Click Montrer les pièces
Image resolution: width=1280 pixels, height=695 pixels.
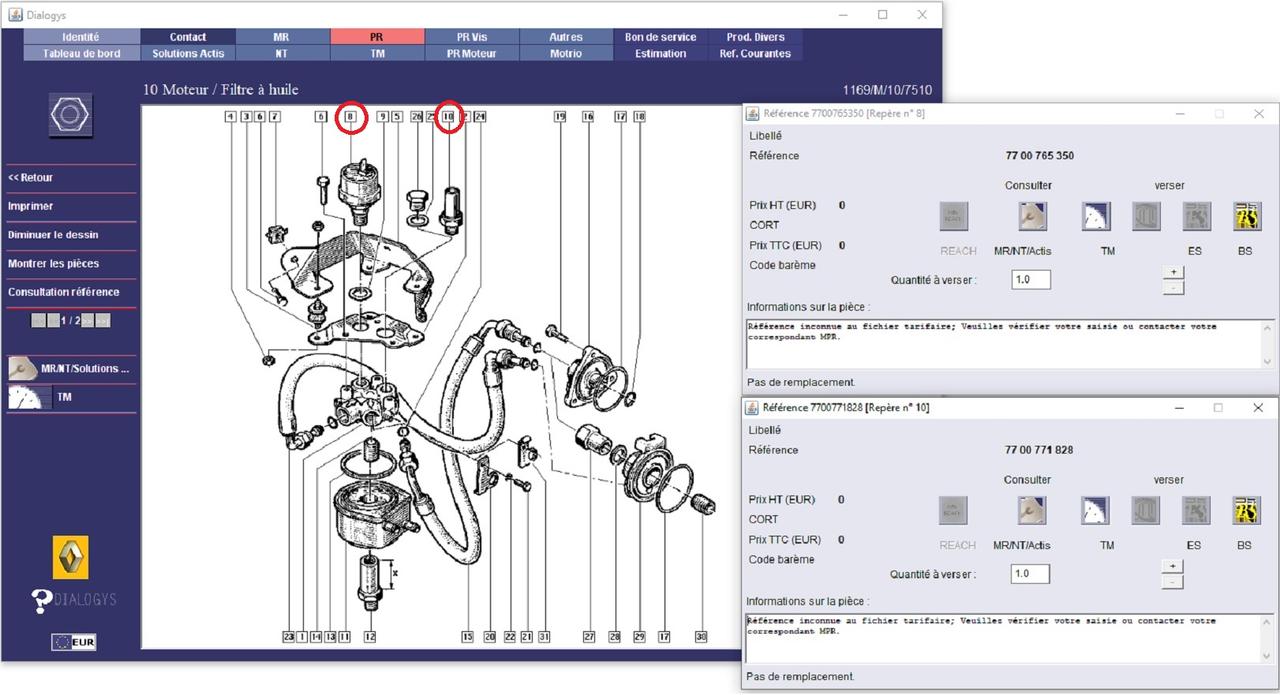click(x=54, y=263)
